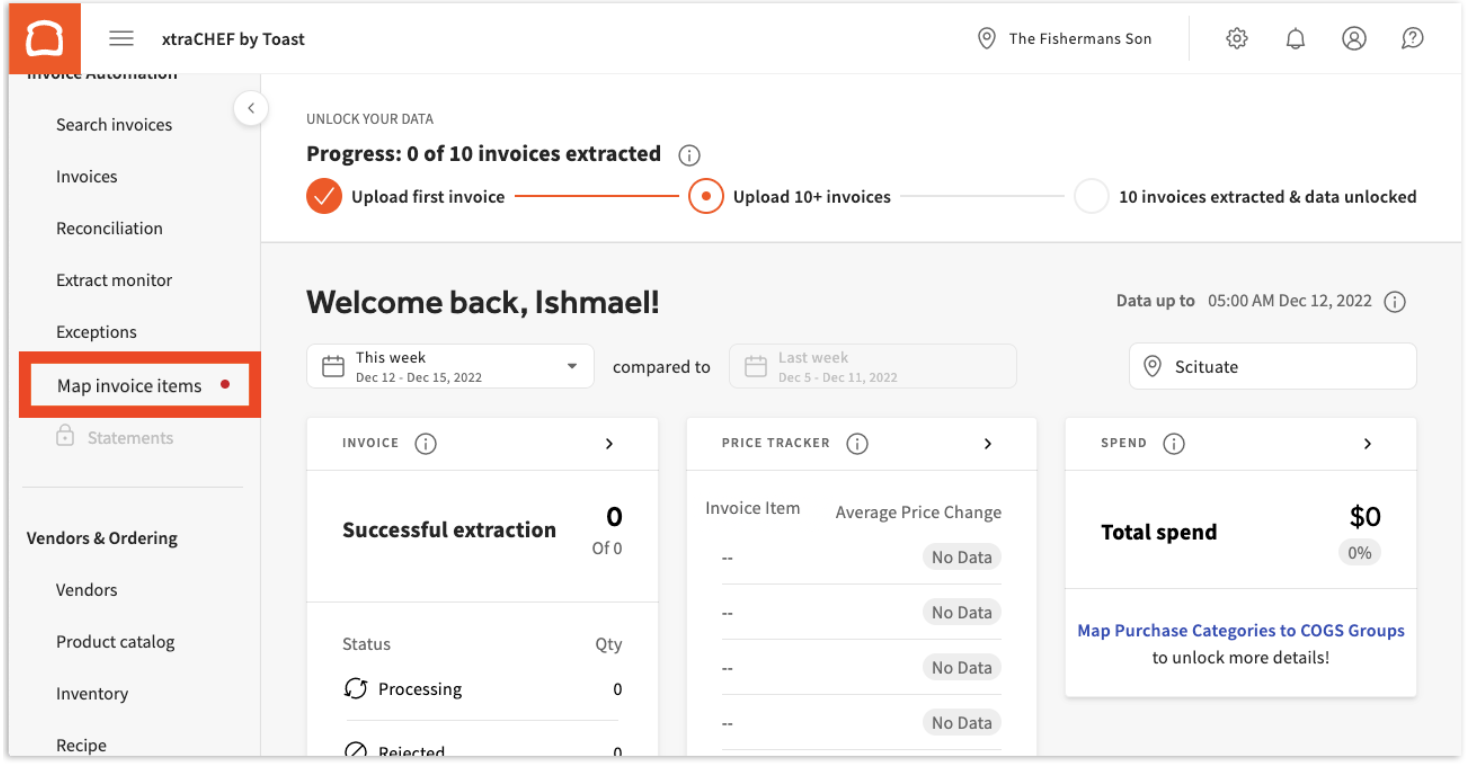Click the user account icon
The image size is (1472, 768).
(1354, 38)
